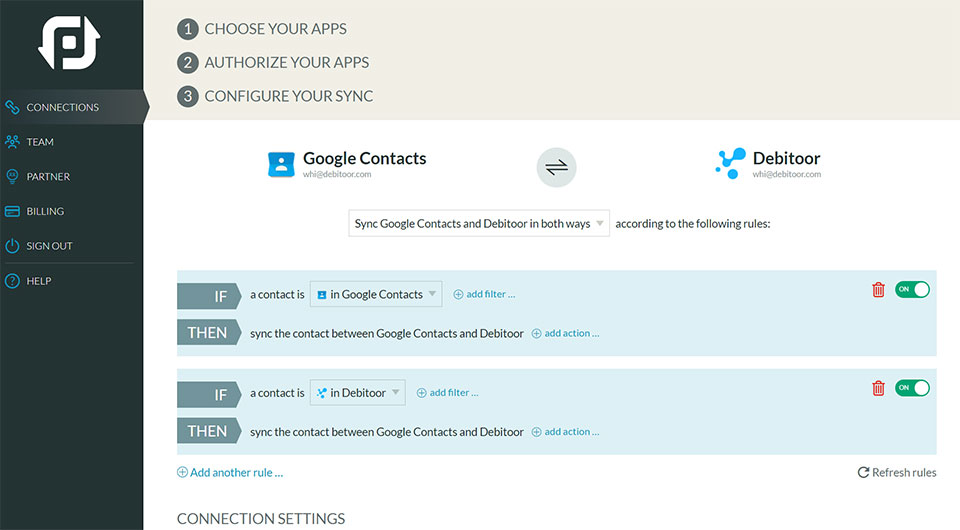960x530 pixels.
Task: Open the sync direction dropdown
Action: [x=479, y=223]
